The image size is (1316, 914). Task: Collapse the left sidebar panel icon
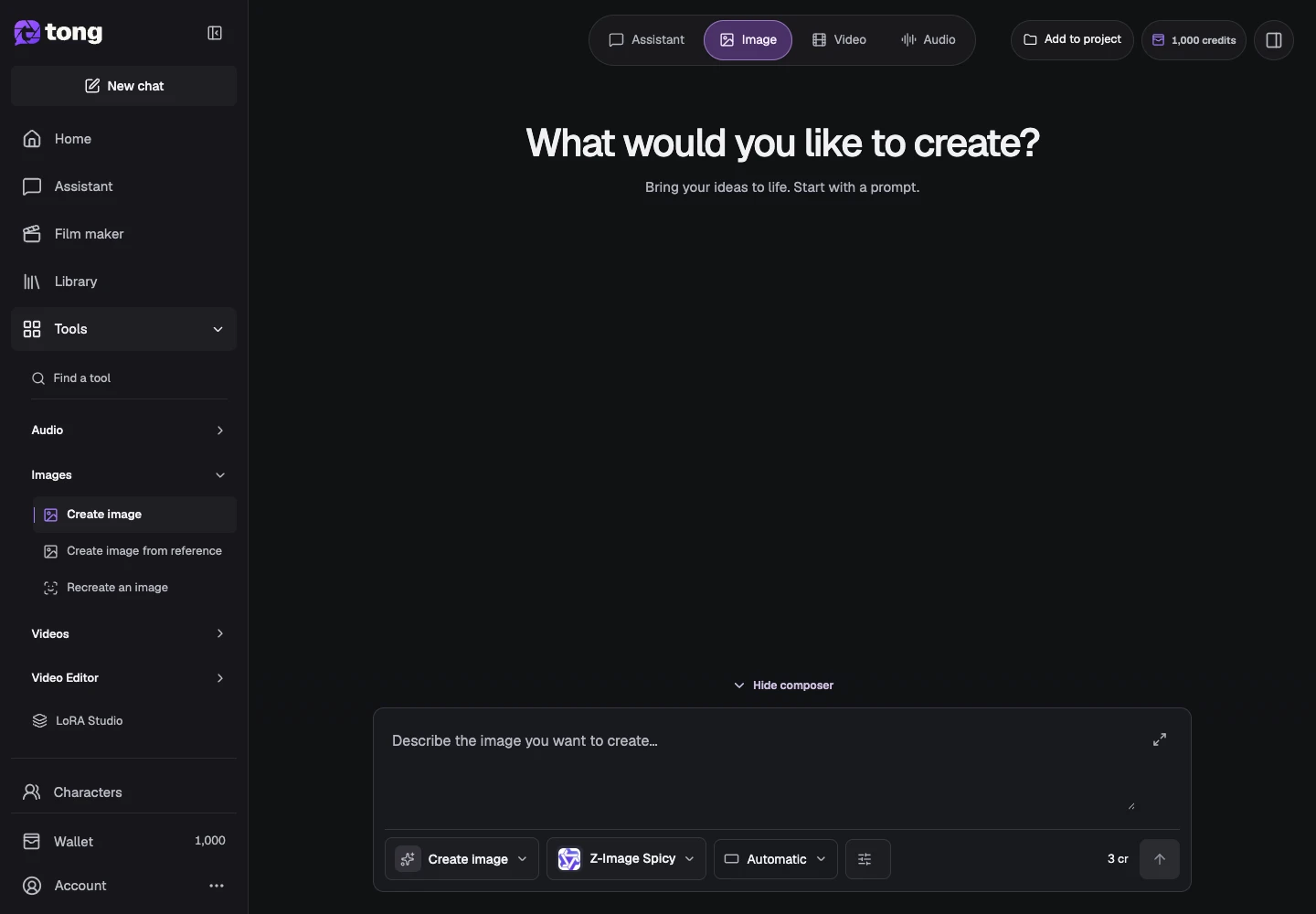coord(215,33)
